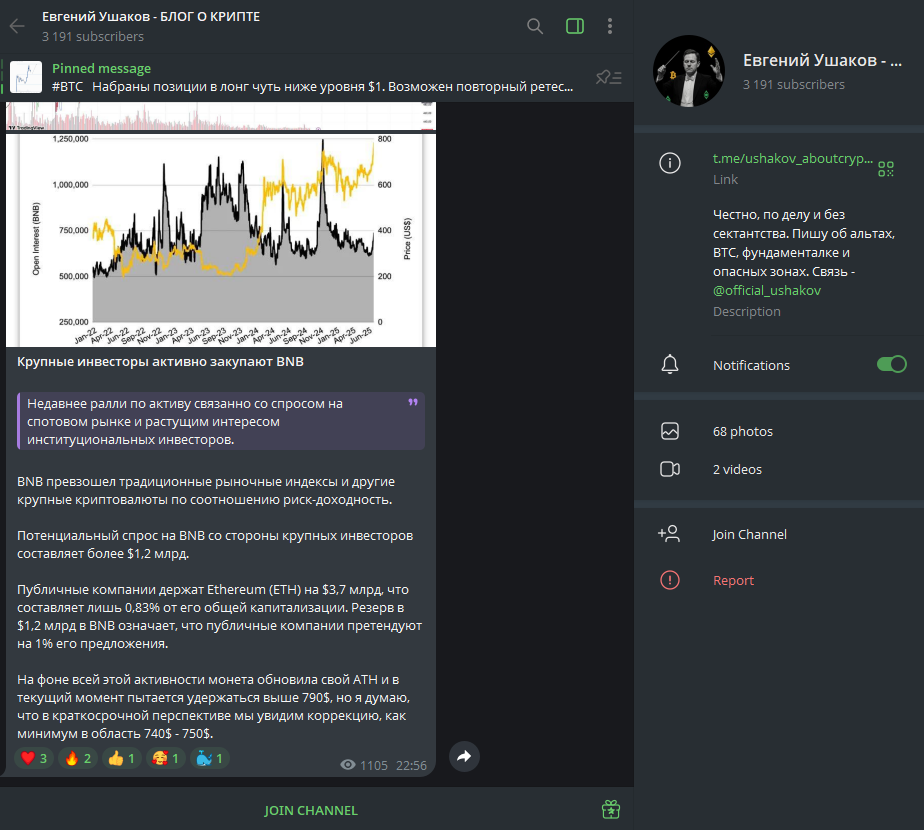The image size is (924, 830).
Task: Click the Report exclamation icon
Action: pyautogui.click(x=670, y=579)
